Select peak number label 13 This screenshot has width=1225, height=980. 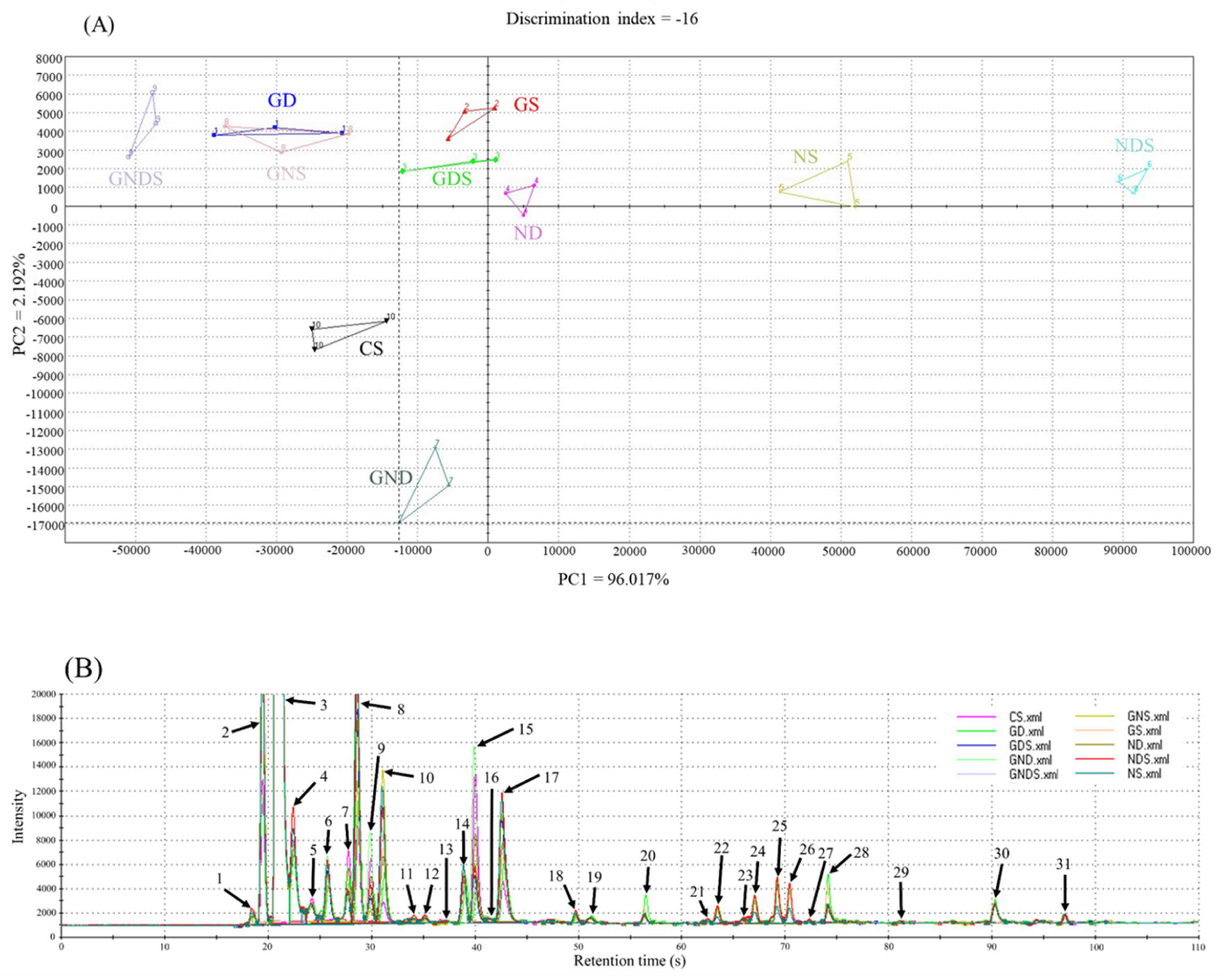(446, 849)
